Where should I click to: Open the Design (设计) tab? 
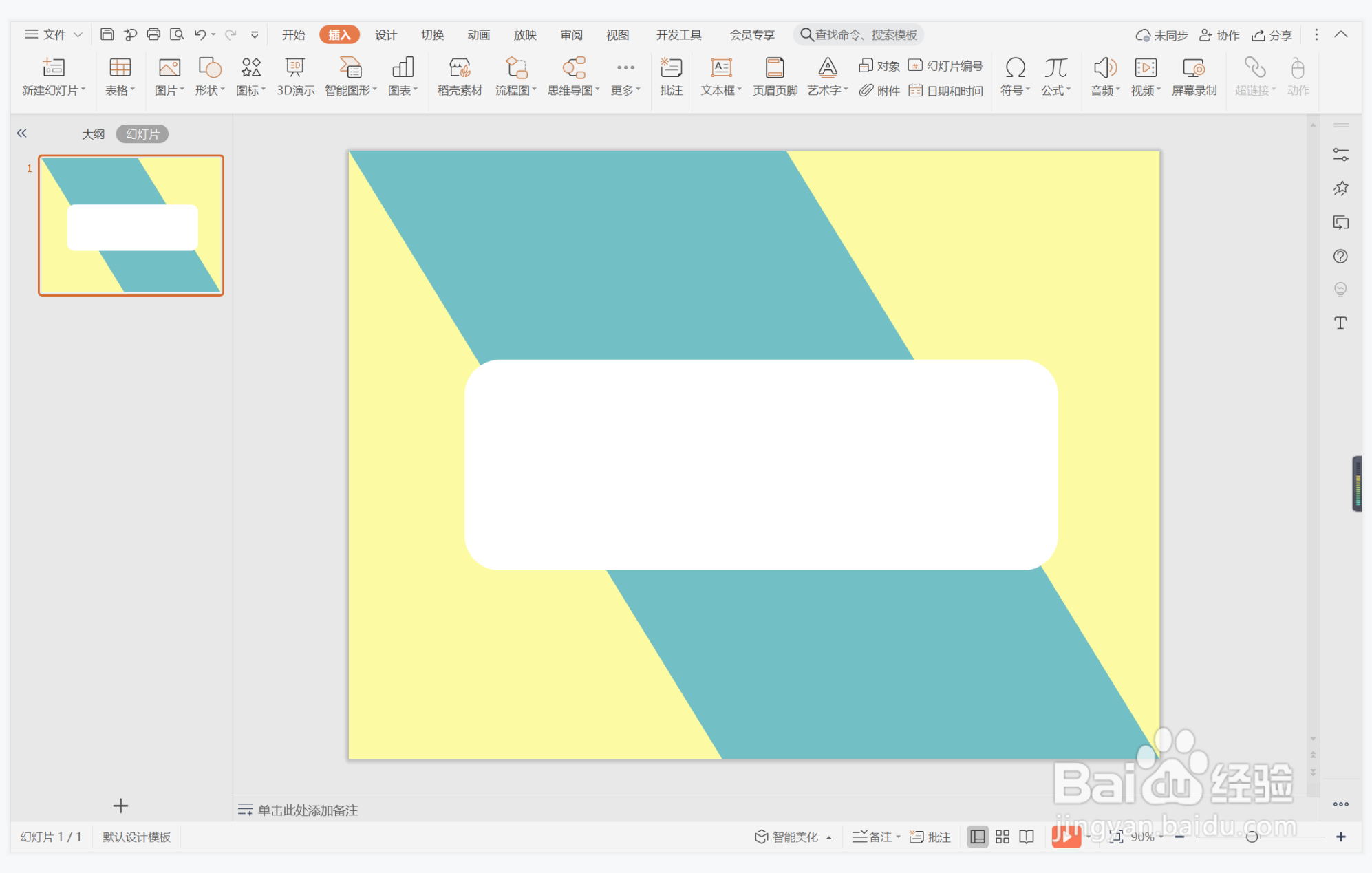point(386,34)
